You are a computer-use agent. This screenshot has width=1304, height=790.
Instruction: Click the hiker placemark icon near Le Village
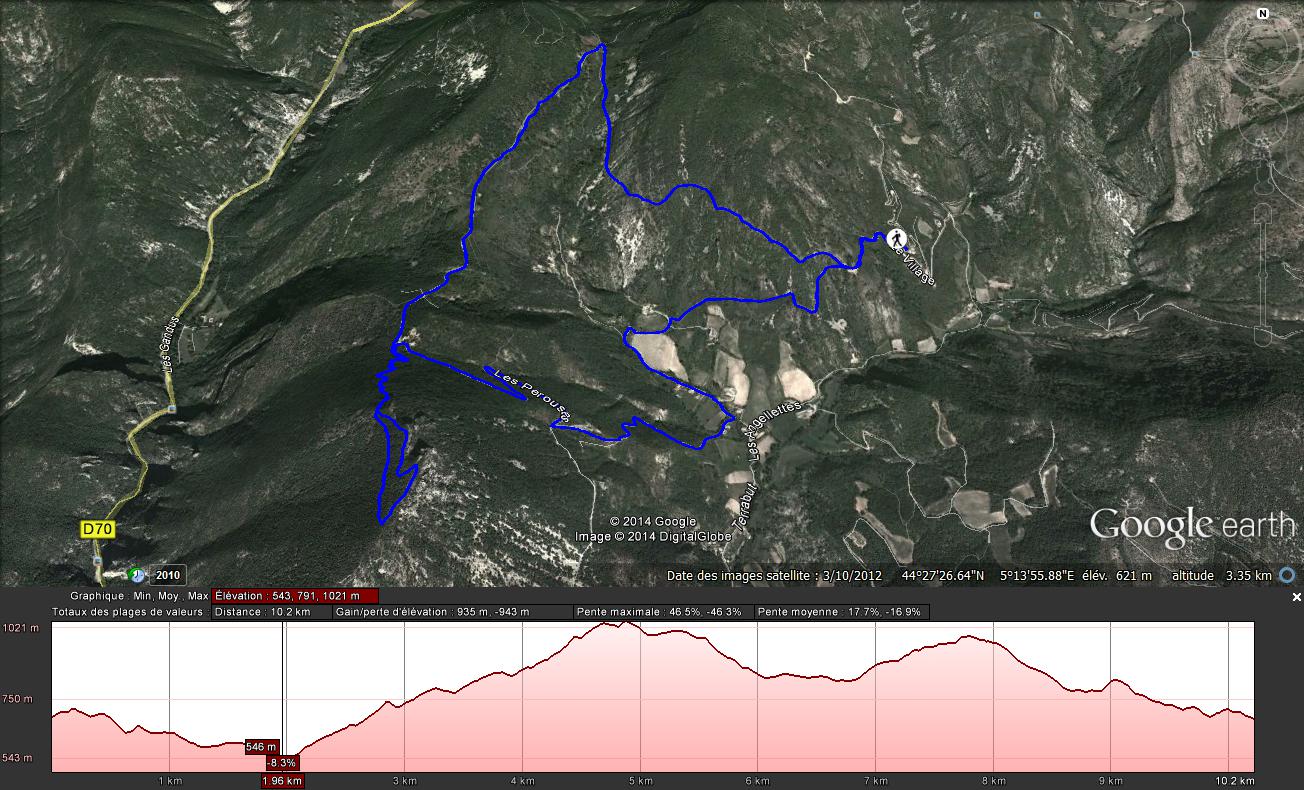point(896,237)
